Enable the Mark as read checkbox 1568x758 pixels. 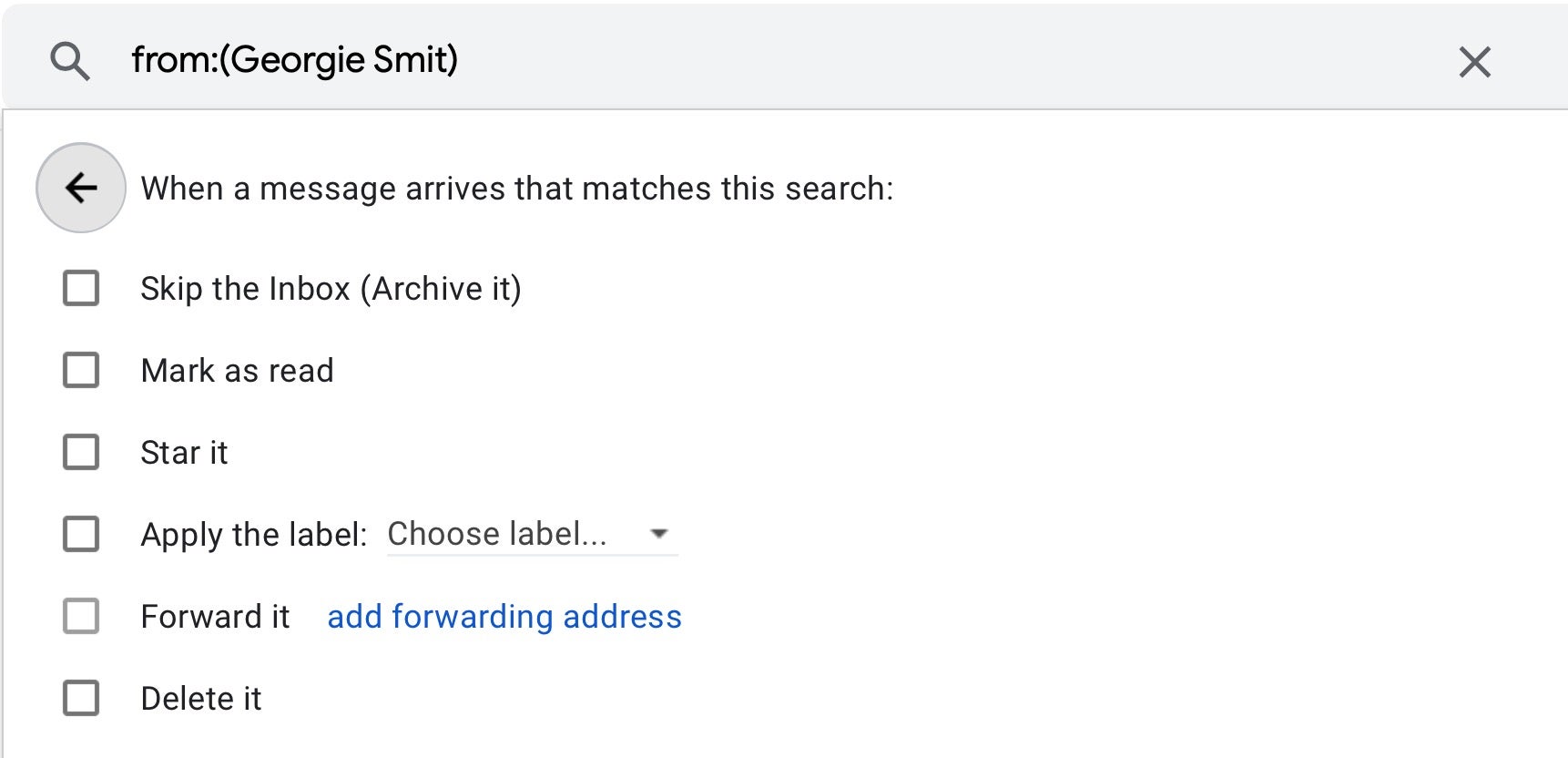(x=81, y=371)
